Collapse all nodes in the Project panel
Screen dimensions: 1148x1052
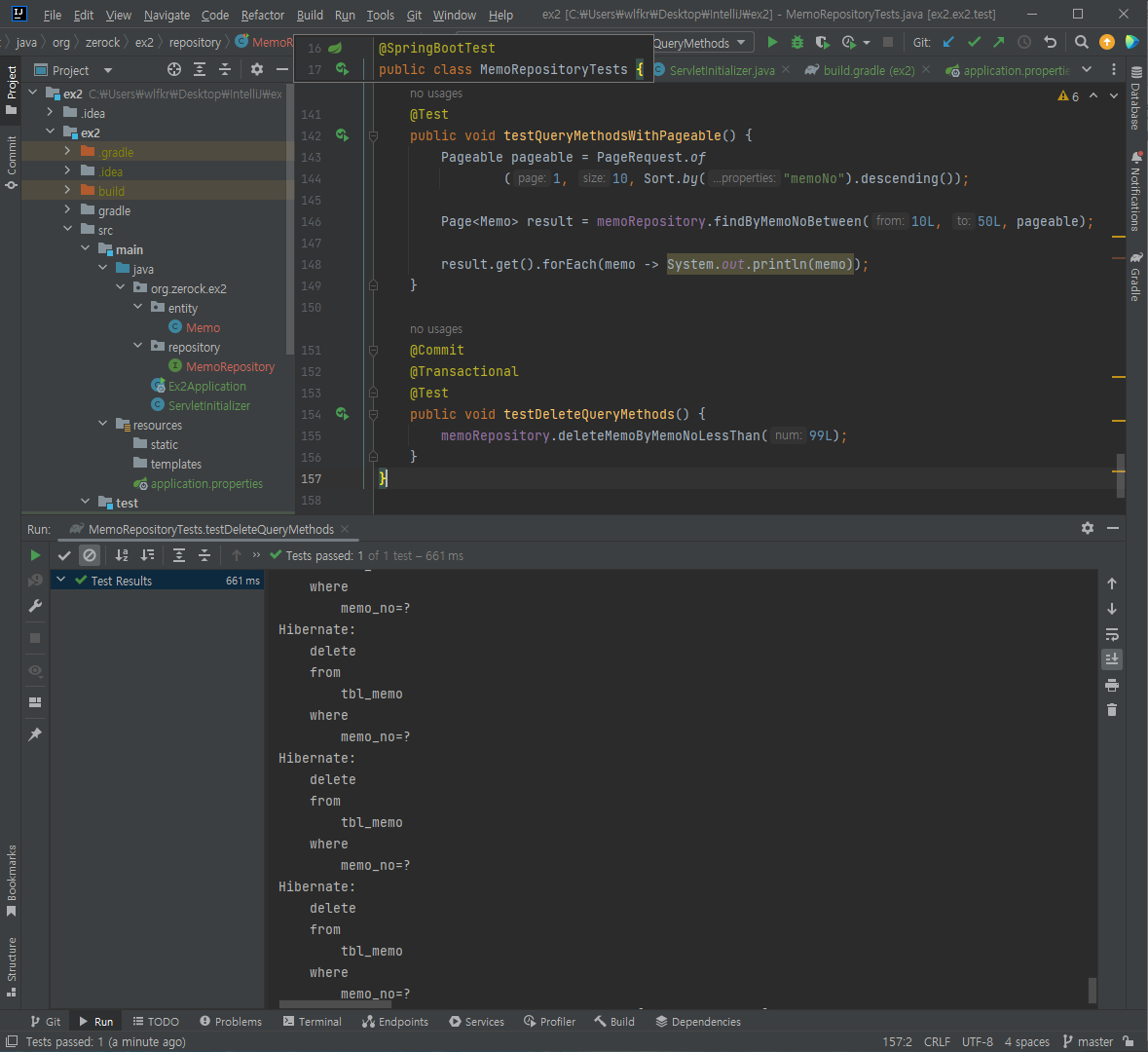(225, 69)
